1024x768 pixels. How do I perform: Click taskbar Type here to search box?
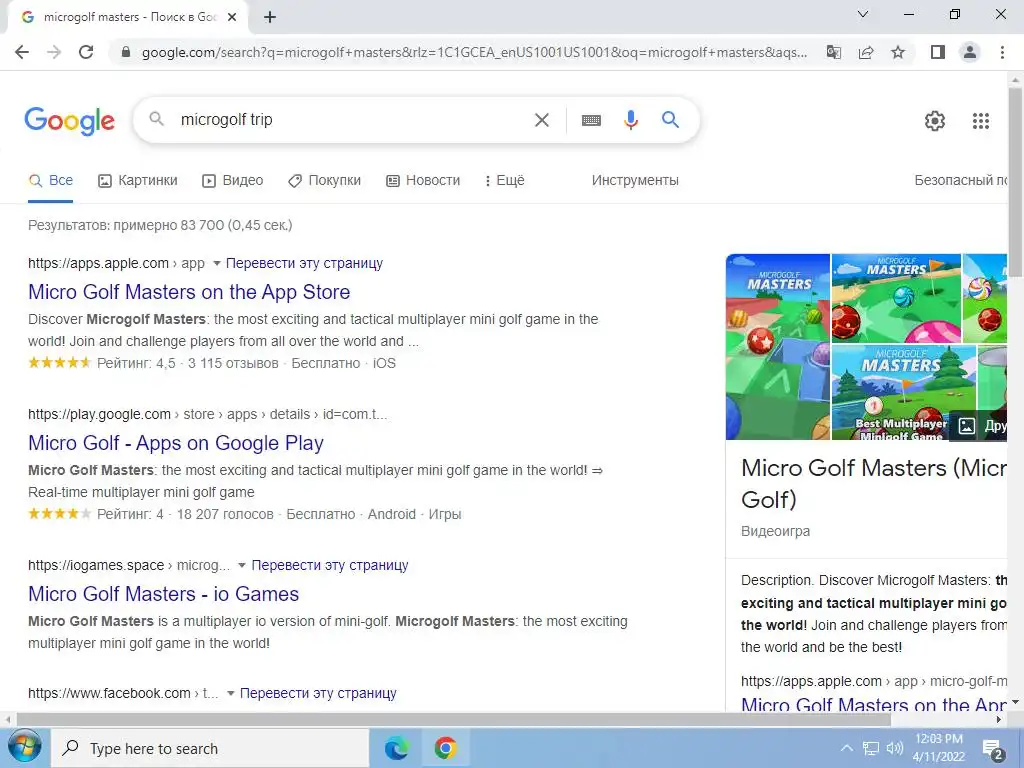(x=210, y=748)
